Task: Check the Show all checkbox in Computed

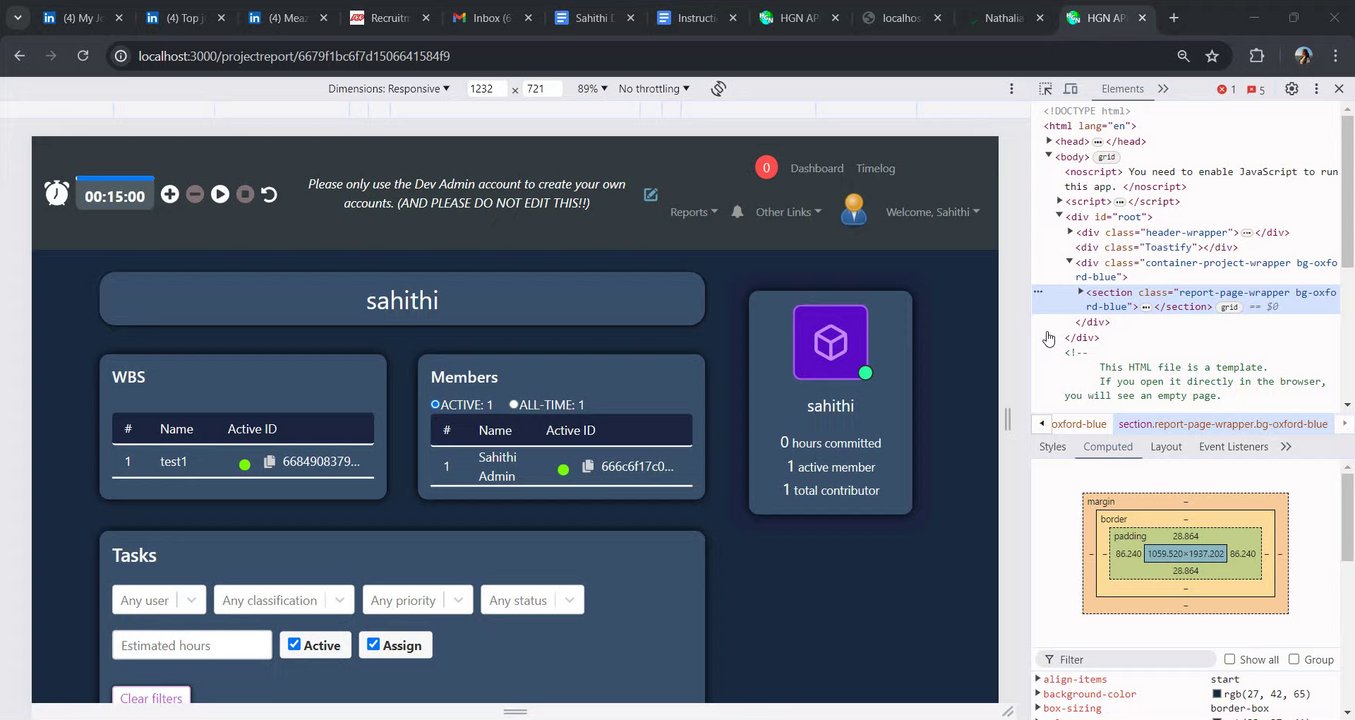Action: 1230,659
